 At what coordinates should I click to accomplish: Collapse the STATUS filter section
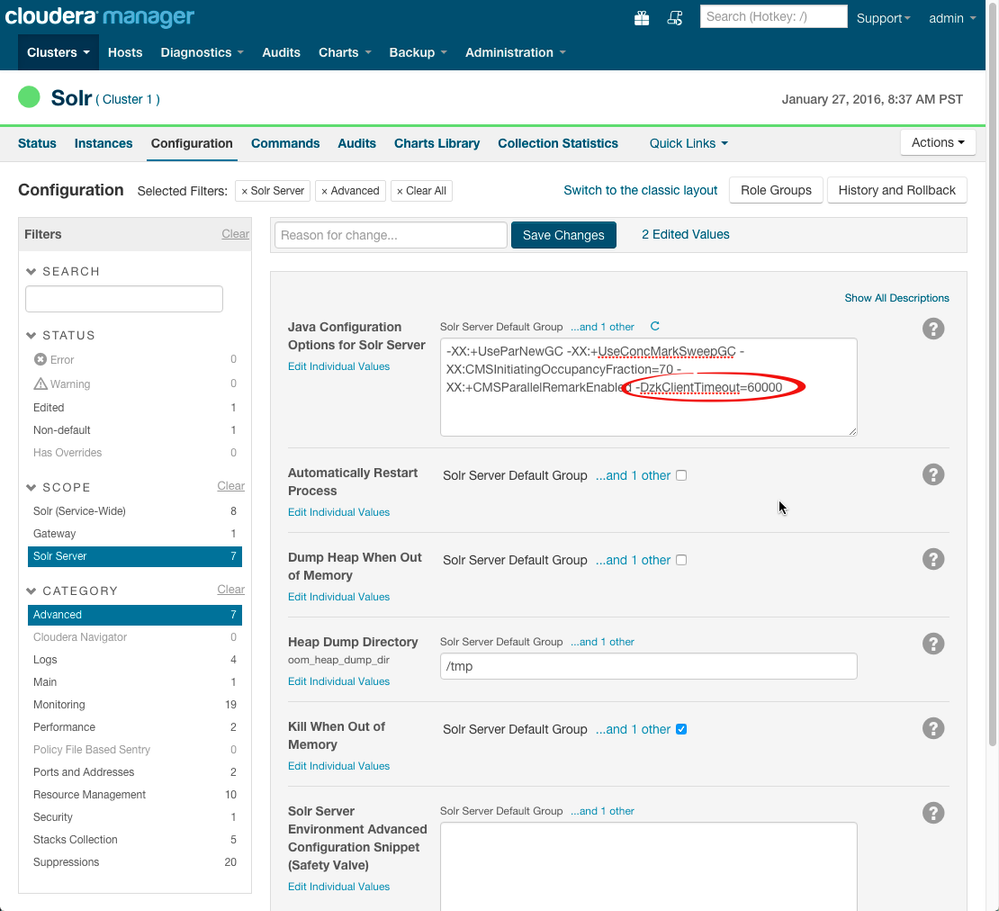61,335
